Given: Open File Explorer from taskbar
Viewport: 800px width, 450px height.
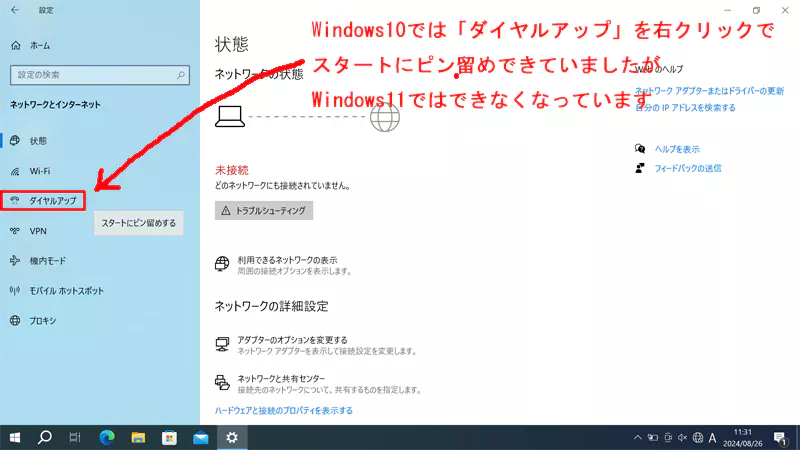Looking at the screenshot, I should (x=138, y=438).
